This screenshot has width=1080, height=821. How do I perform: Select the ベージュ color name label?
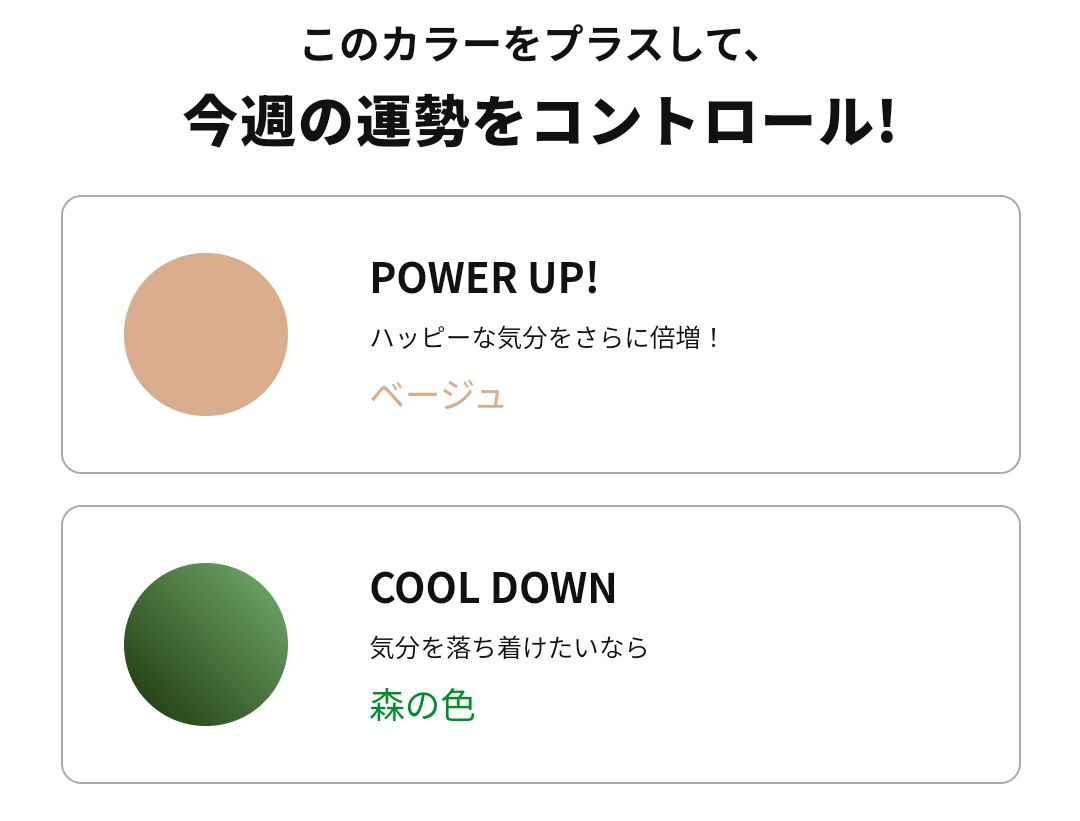click(x=437, y=396)
